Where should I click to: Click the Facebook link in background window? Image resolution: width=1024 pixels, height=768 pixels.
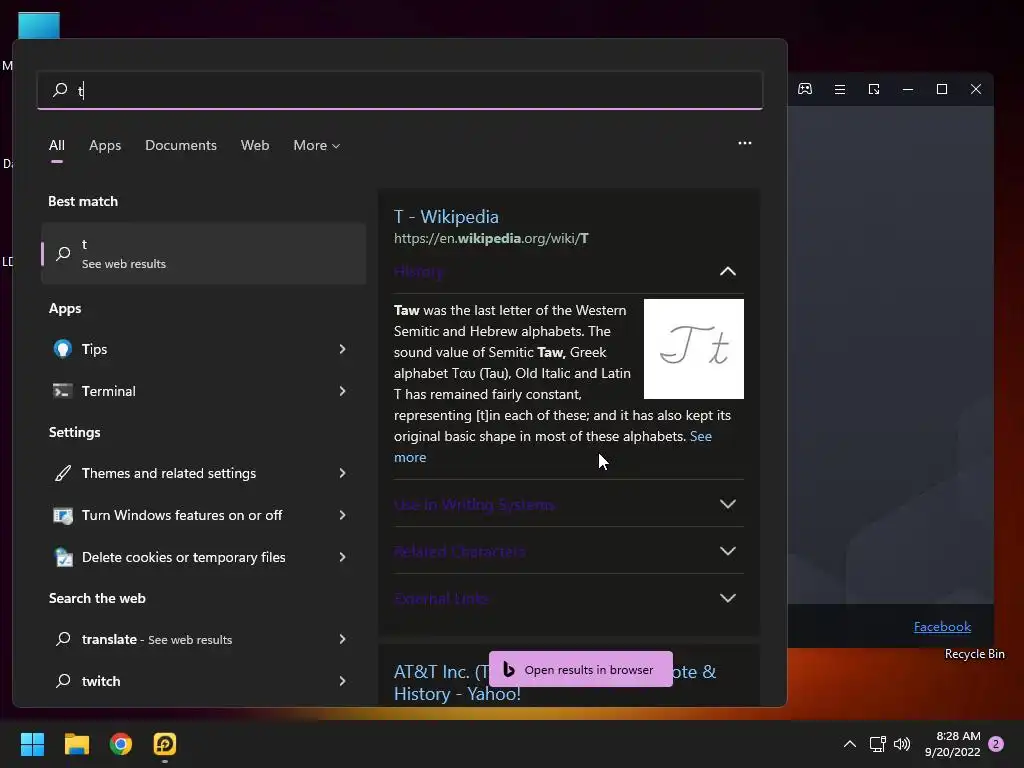942,627
